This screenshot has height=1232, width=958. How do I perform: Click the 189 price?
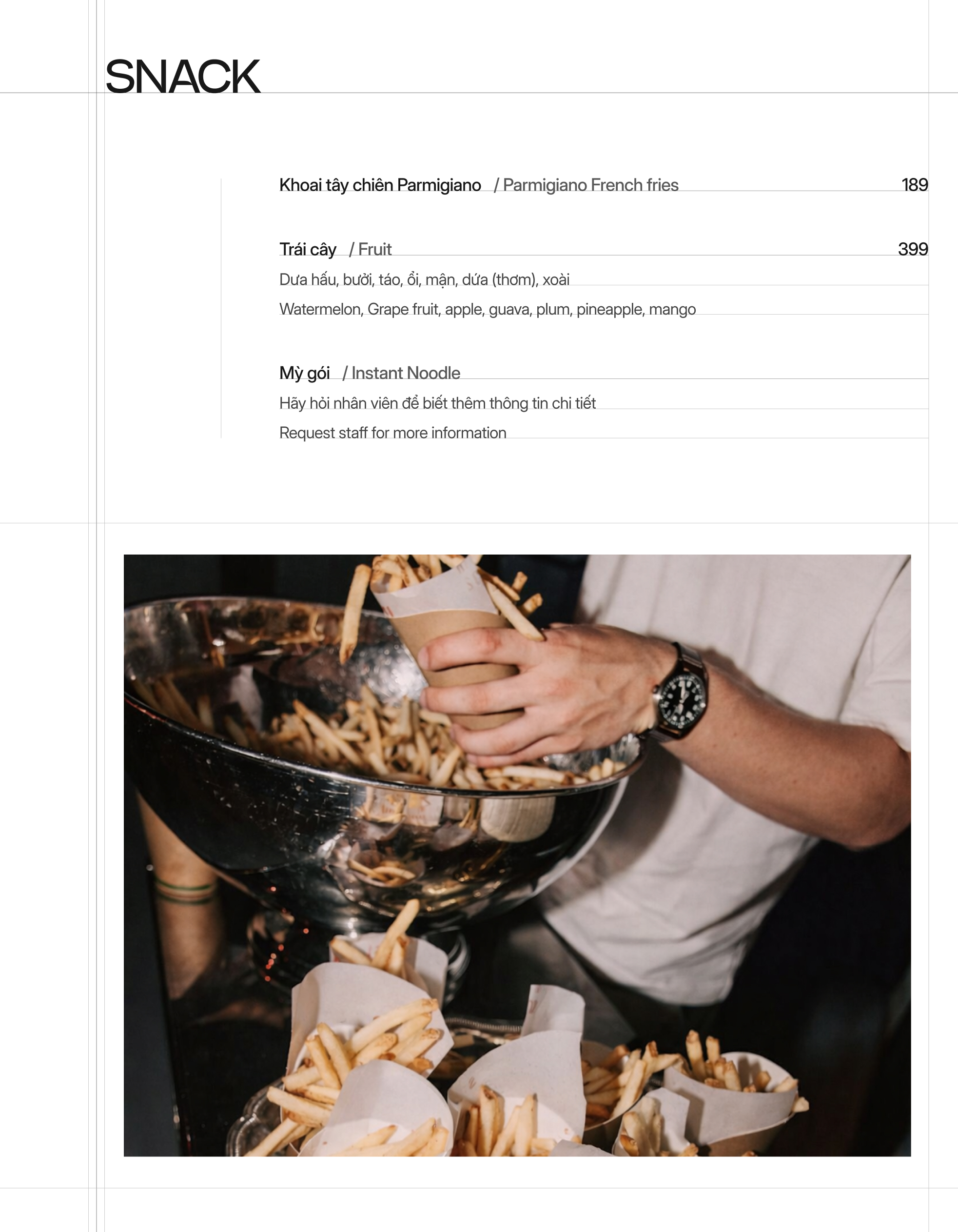(x=914, y=184)
